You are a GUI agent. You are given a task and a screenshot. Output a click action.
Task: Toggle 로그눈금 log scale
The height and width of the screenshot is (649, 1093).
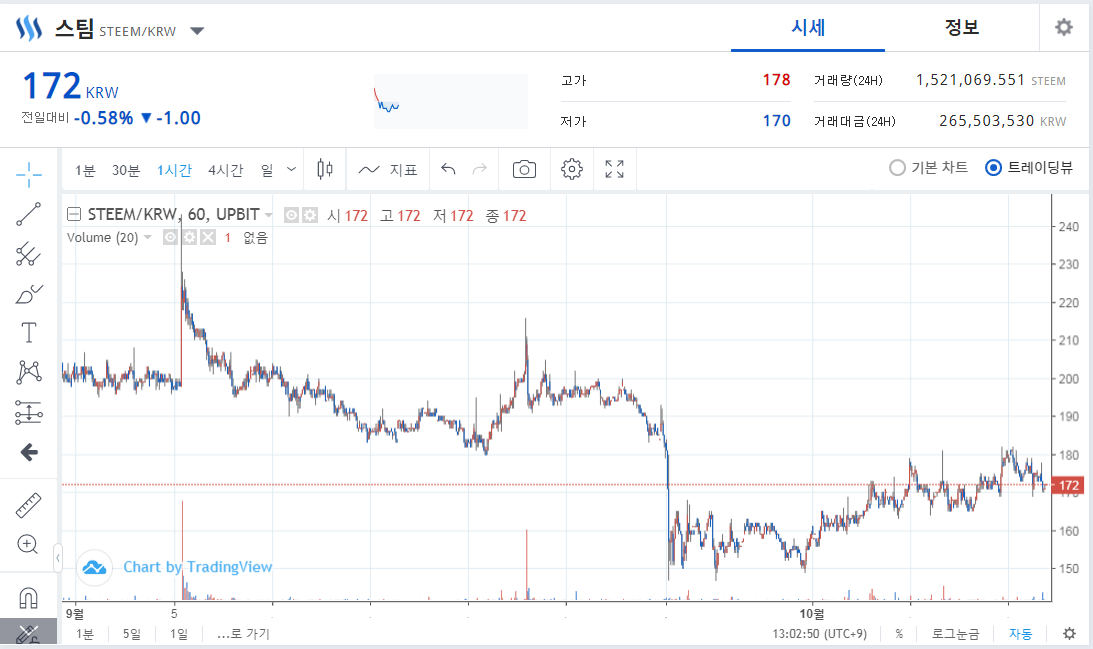(955, 634)
